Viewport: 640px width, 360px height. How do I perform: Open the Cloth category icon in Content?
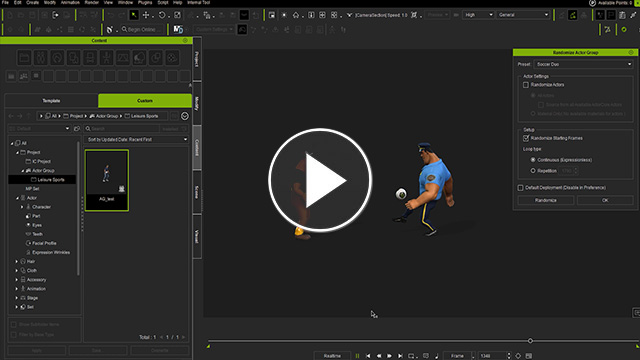pos(73,58)
